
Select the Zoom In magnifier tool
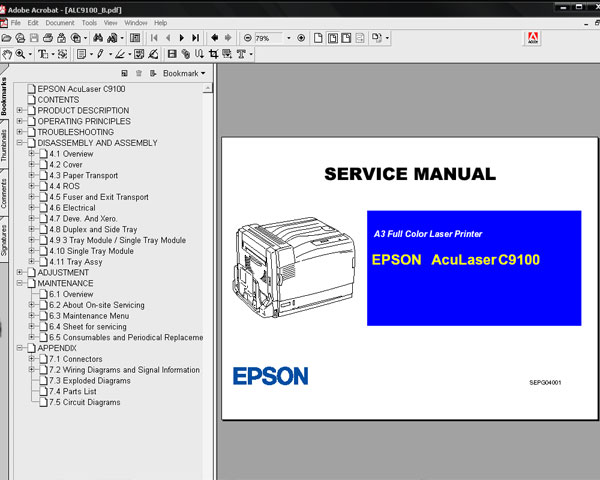(x=20, y=54)
